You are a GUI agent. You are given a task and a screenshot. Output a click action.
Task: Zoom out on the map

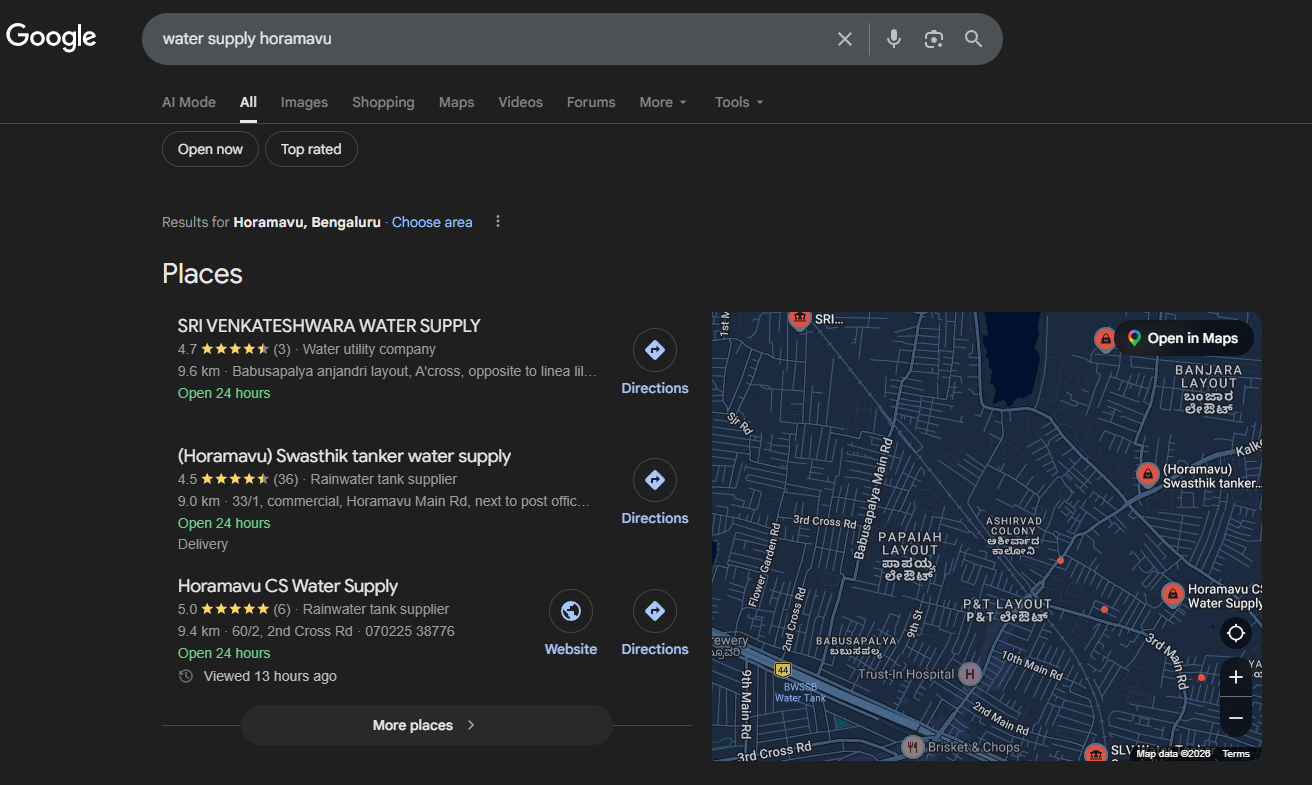coord(1236,718)
